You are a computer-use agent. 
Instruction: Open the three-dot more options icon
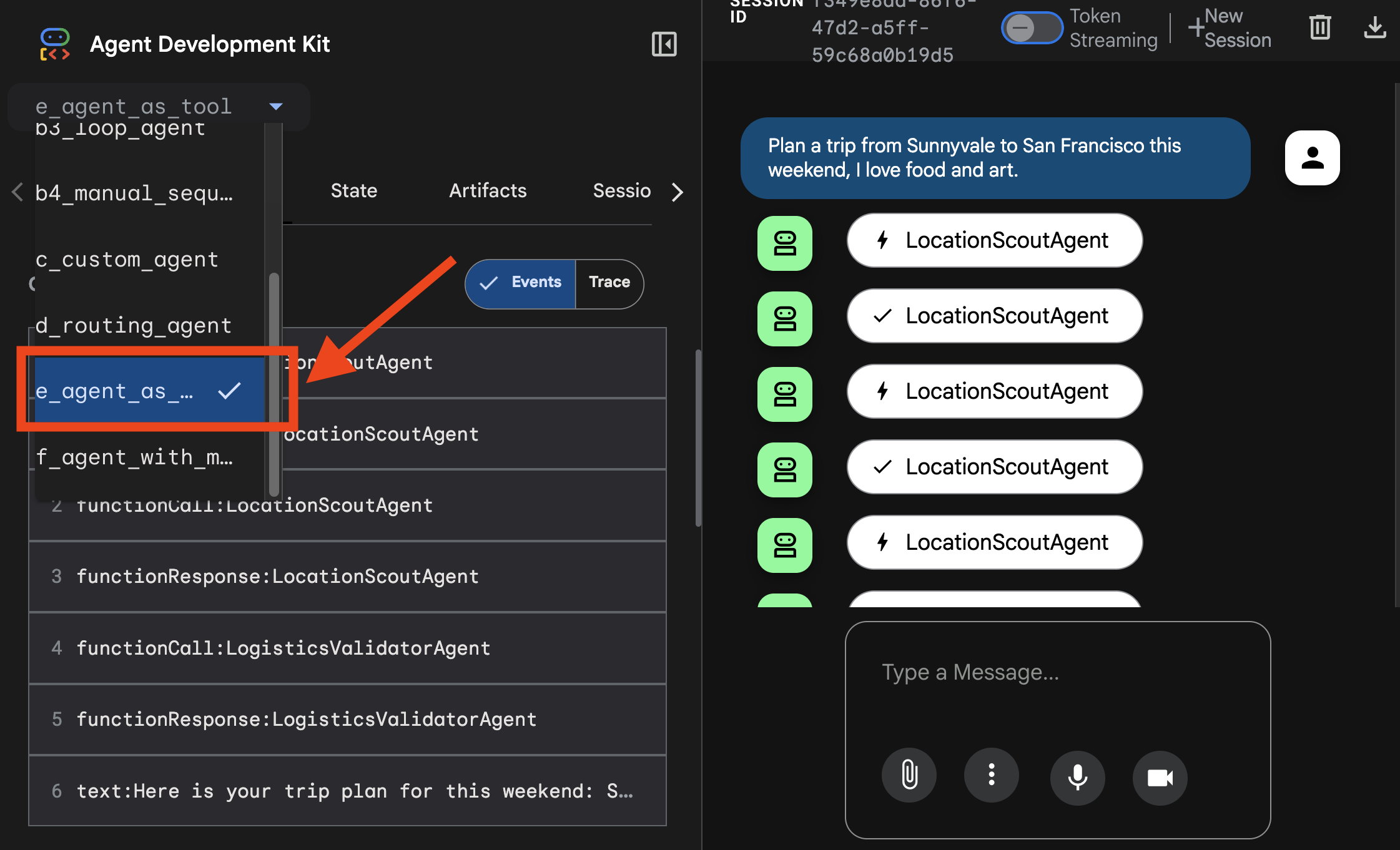pos(992,776)
